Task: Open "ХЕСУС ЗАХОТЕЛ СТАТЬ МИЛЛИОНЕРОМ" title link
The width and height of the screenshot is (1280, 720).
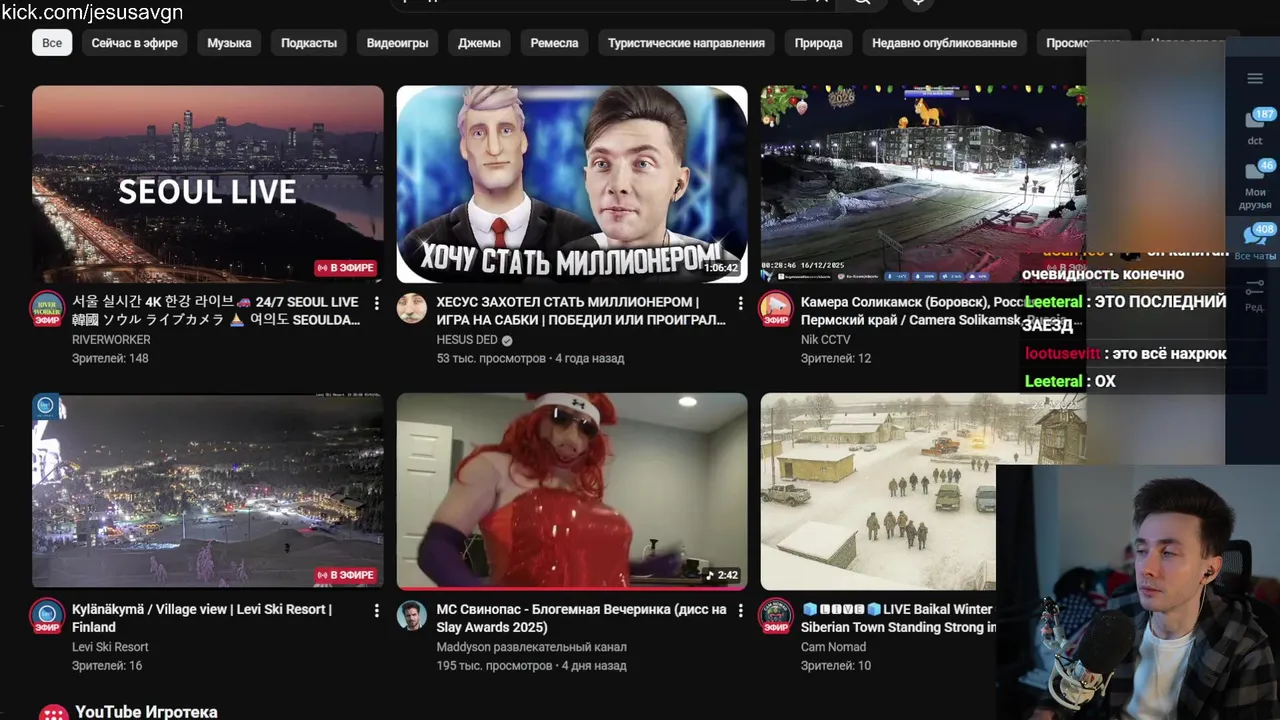Action: point(581,311)
